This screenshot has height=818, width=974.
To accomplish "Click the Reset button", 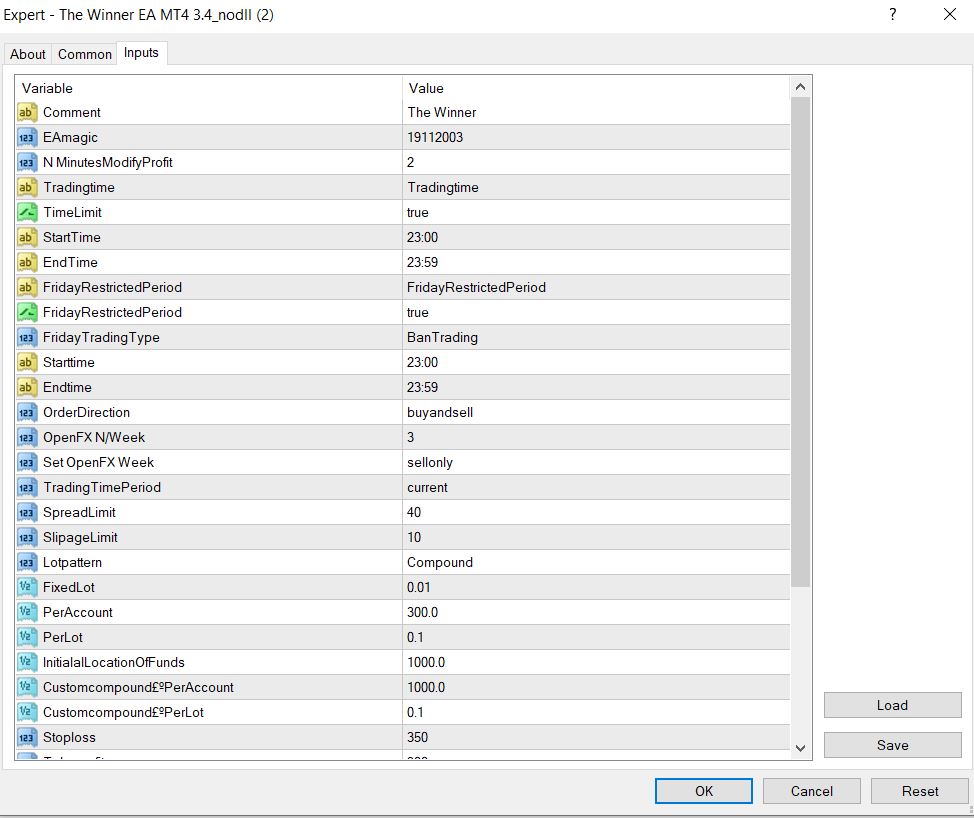I will point(919,791).
